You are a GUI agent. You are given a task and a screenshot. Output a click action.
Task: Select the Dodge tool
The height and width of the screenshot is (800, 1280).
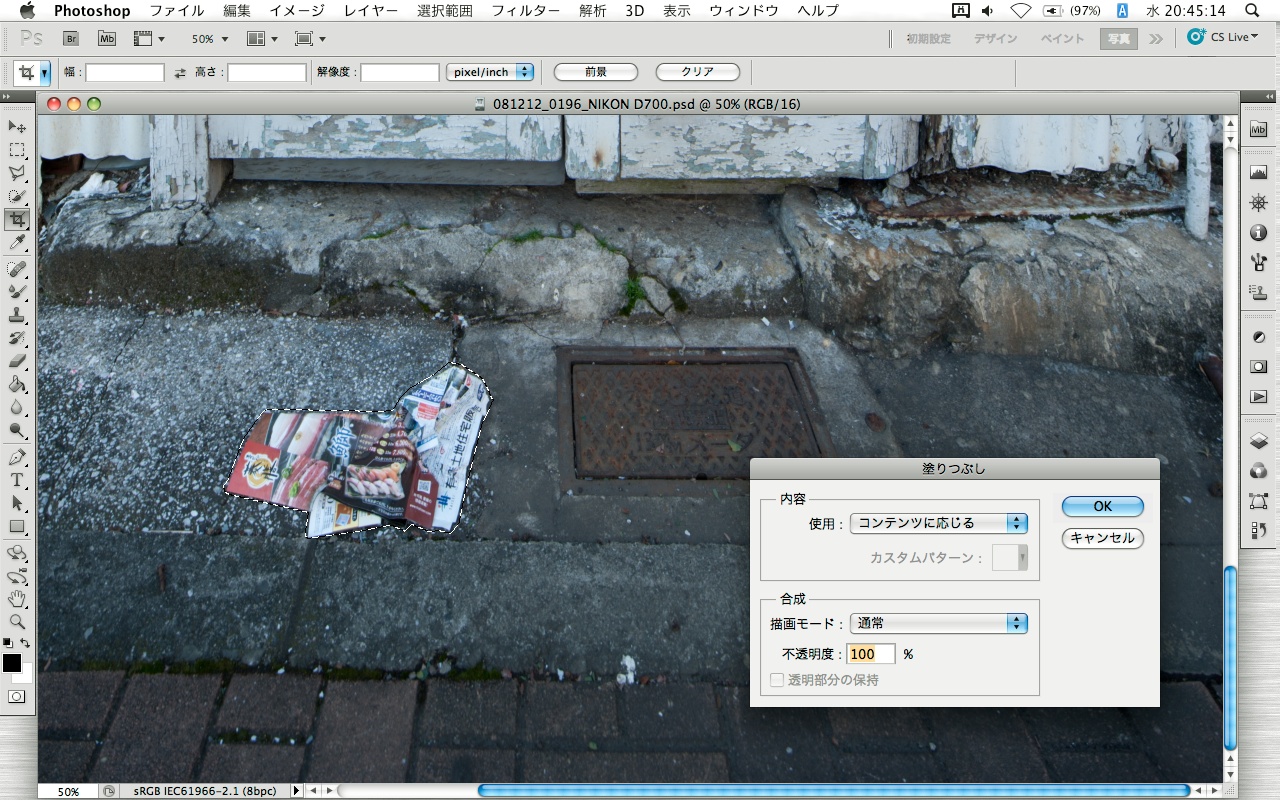[x=18, y=431]
